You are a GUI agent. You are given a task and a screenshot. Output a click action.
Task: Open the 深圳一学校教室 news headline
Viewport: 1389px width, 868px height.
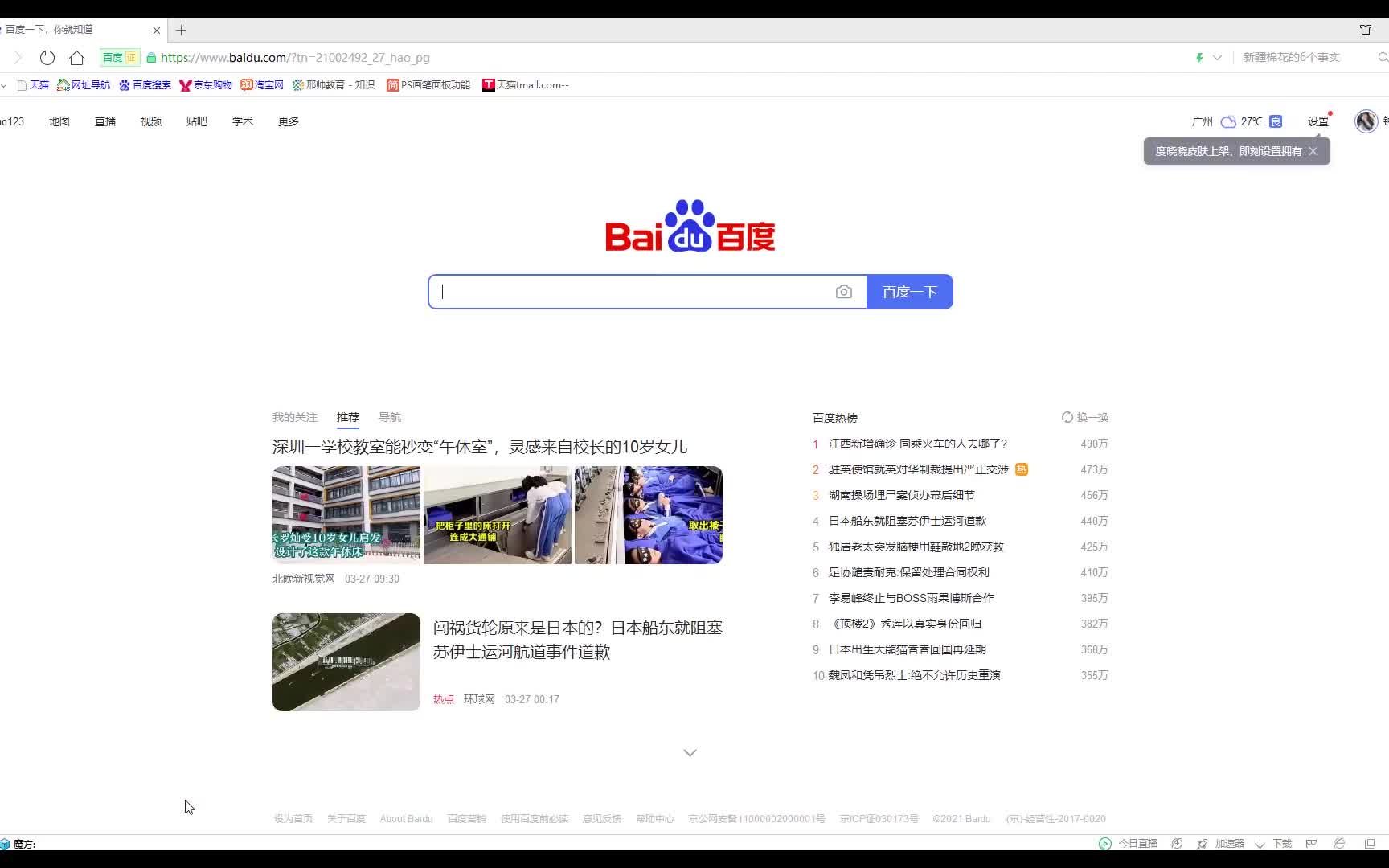click(480, 447)
